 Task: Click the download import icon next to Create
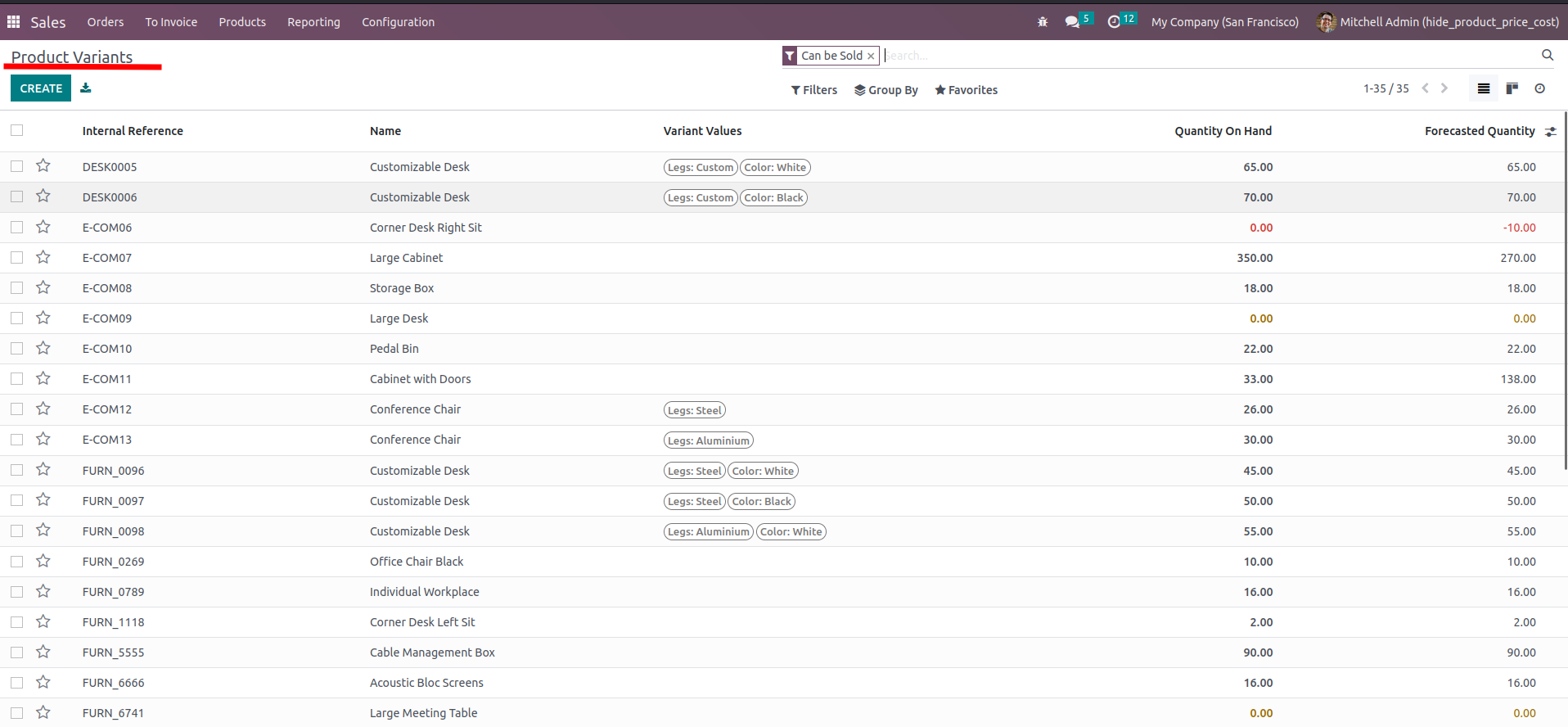86,88
